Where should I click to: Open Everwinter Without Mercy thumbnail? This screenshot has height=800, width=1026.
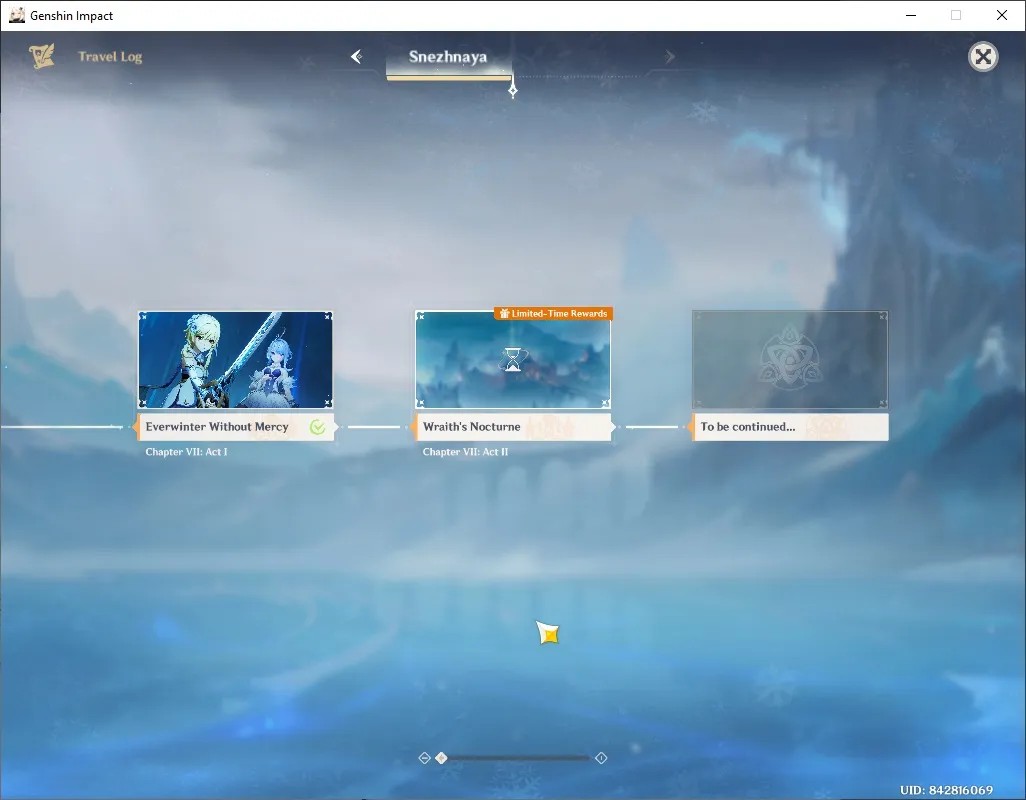[x=236, y=360]
